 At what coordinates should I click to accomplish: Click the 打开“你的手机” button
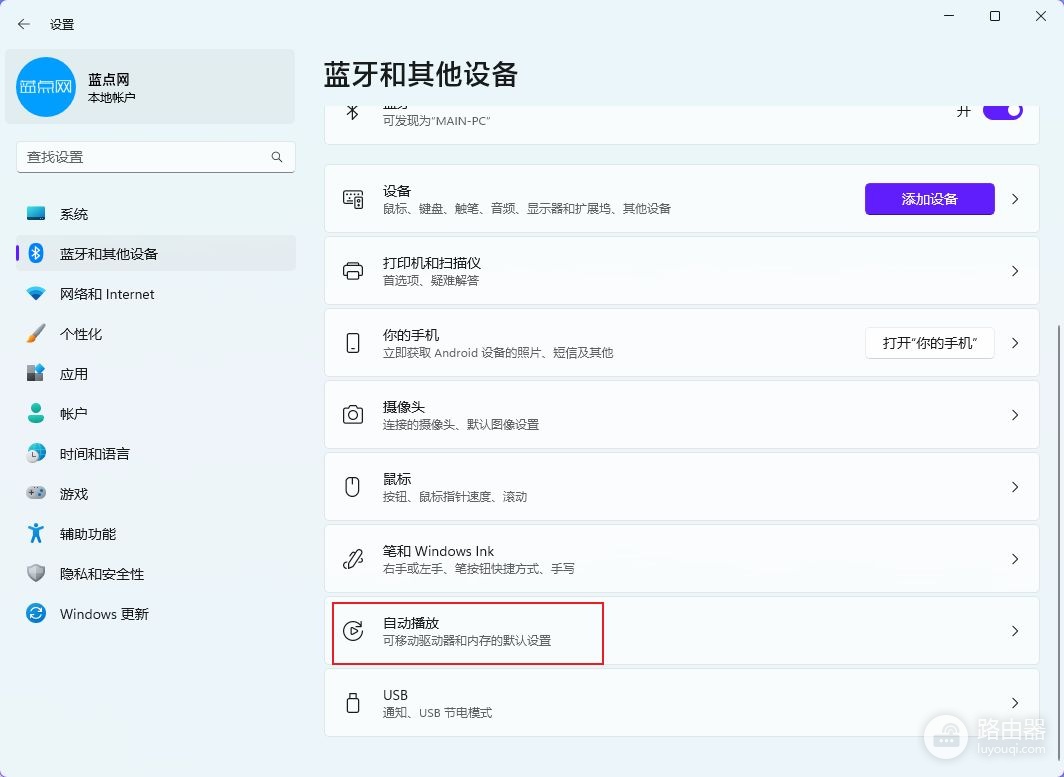tap(930, 343)
